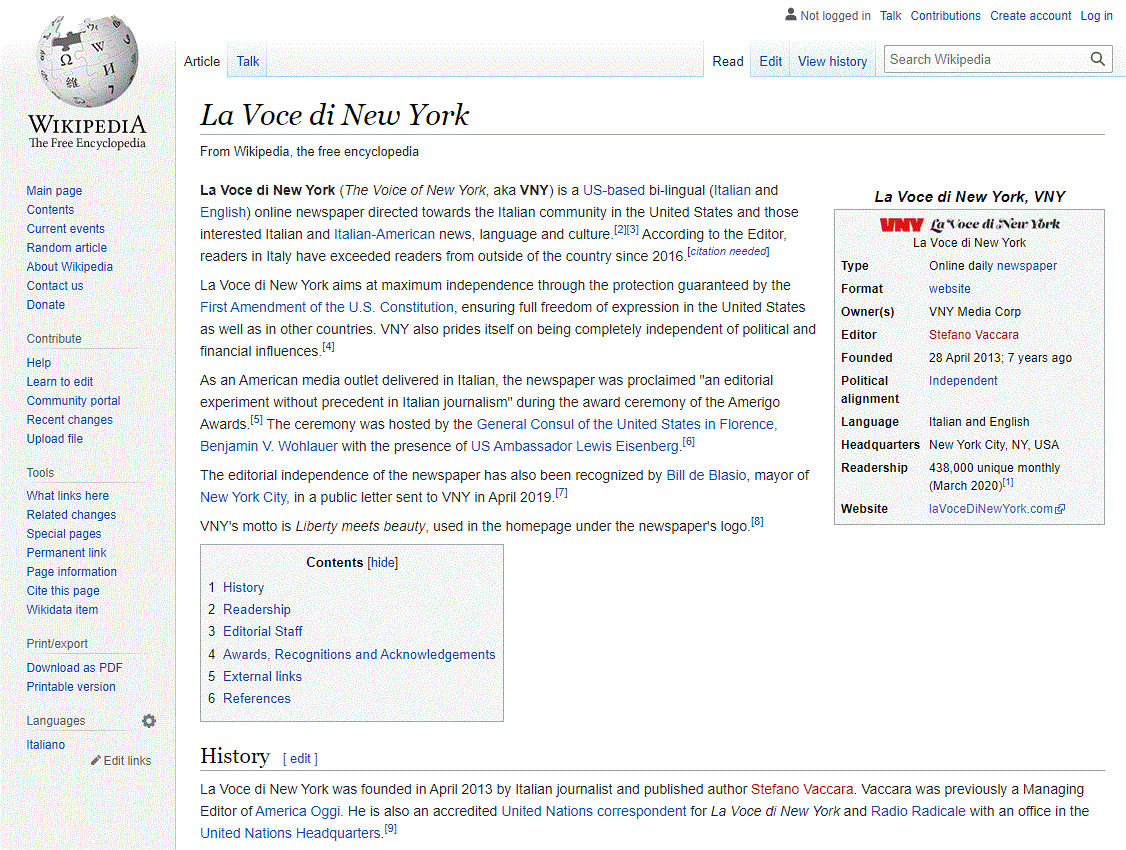Click the external link icon beside laVoceDiNewYork.com
This screenshot has width=1126, height=850.
tap(1060, 509)
